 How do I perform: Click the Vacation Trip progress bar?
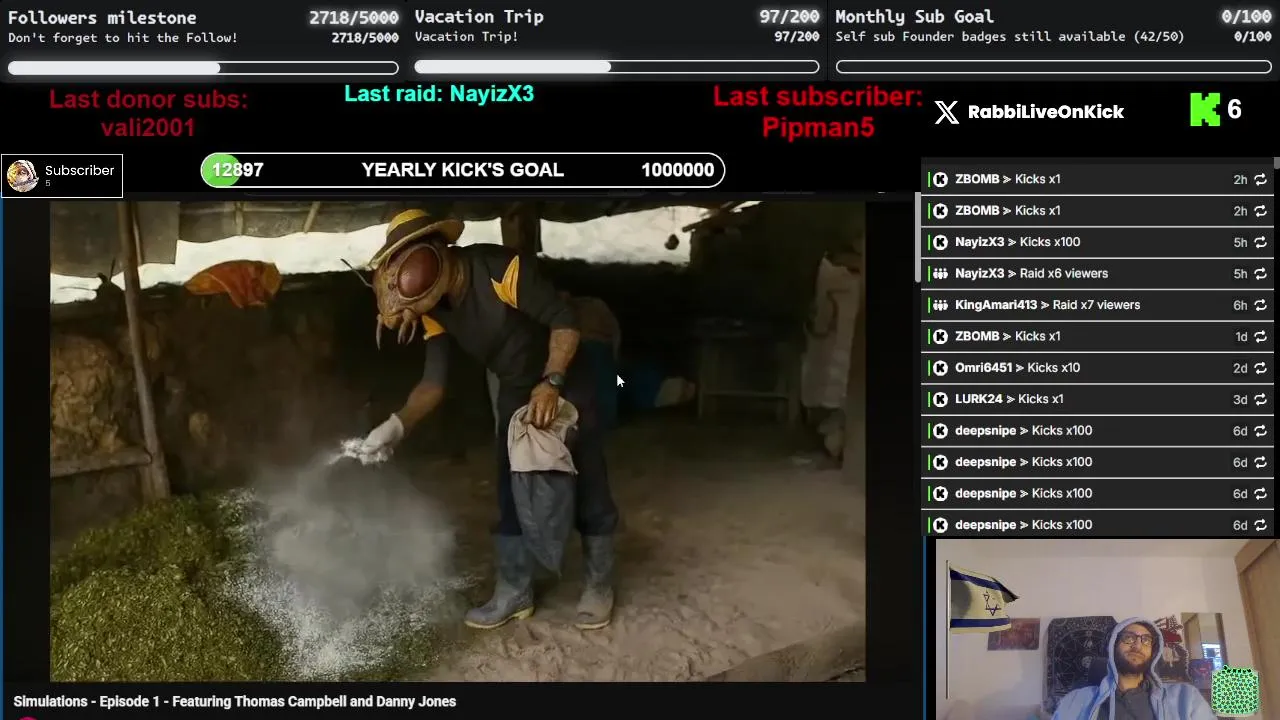[617, 67]
